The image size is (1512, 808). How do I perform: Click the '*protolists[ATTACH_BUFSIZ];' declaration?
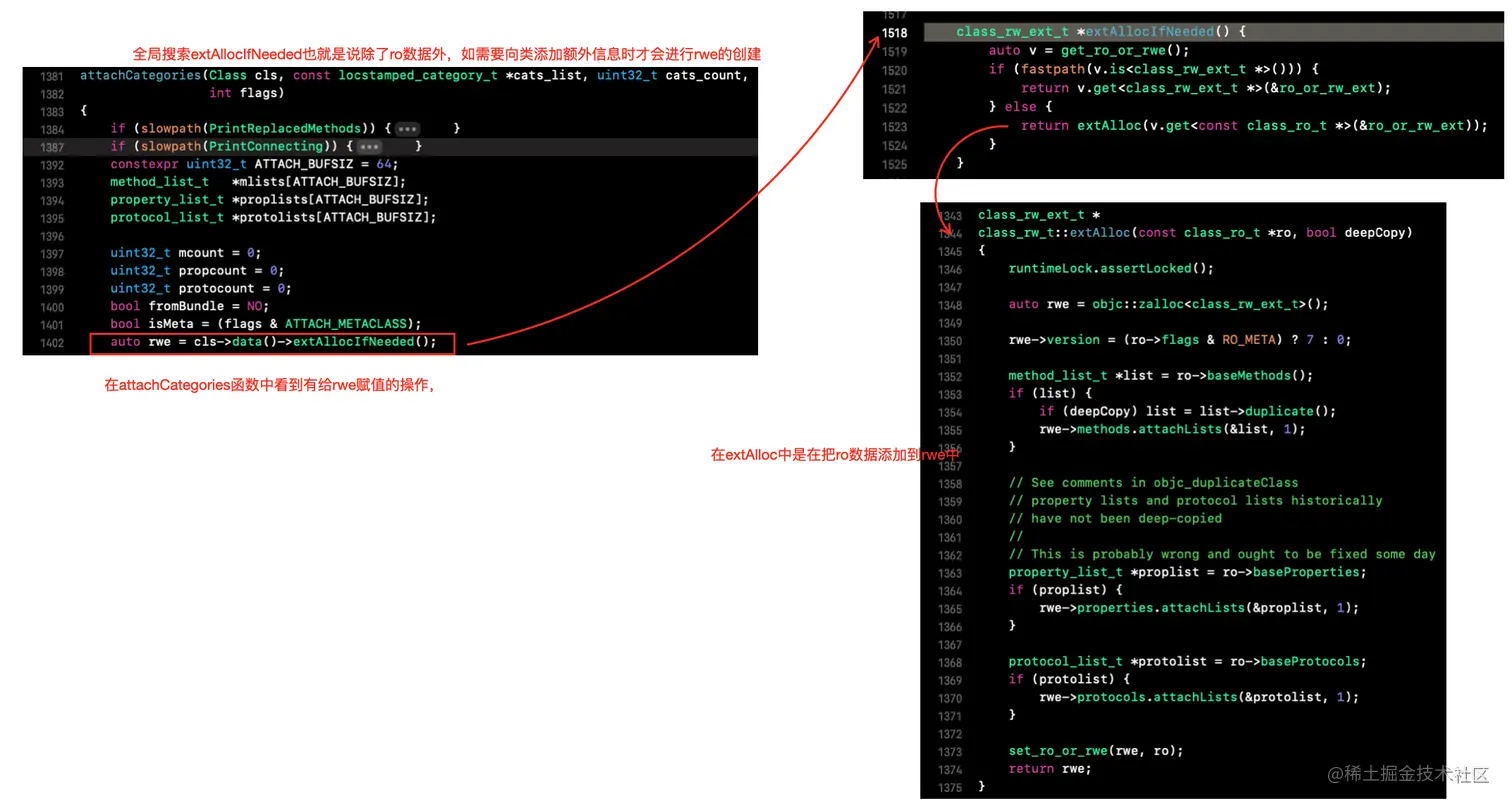click(334, 218)
